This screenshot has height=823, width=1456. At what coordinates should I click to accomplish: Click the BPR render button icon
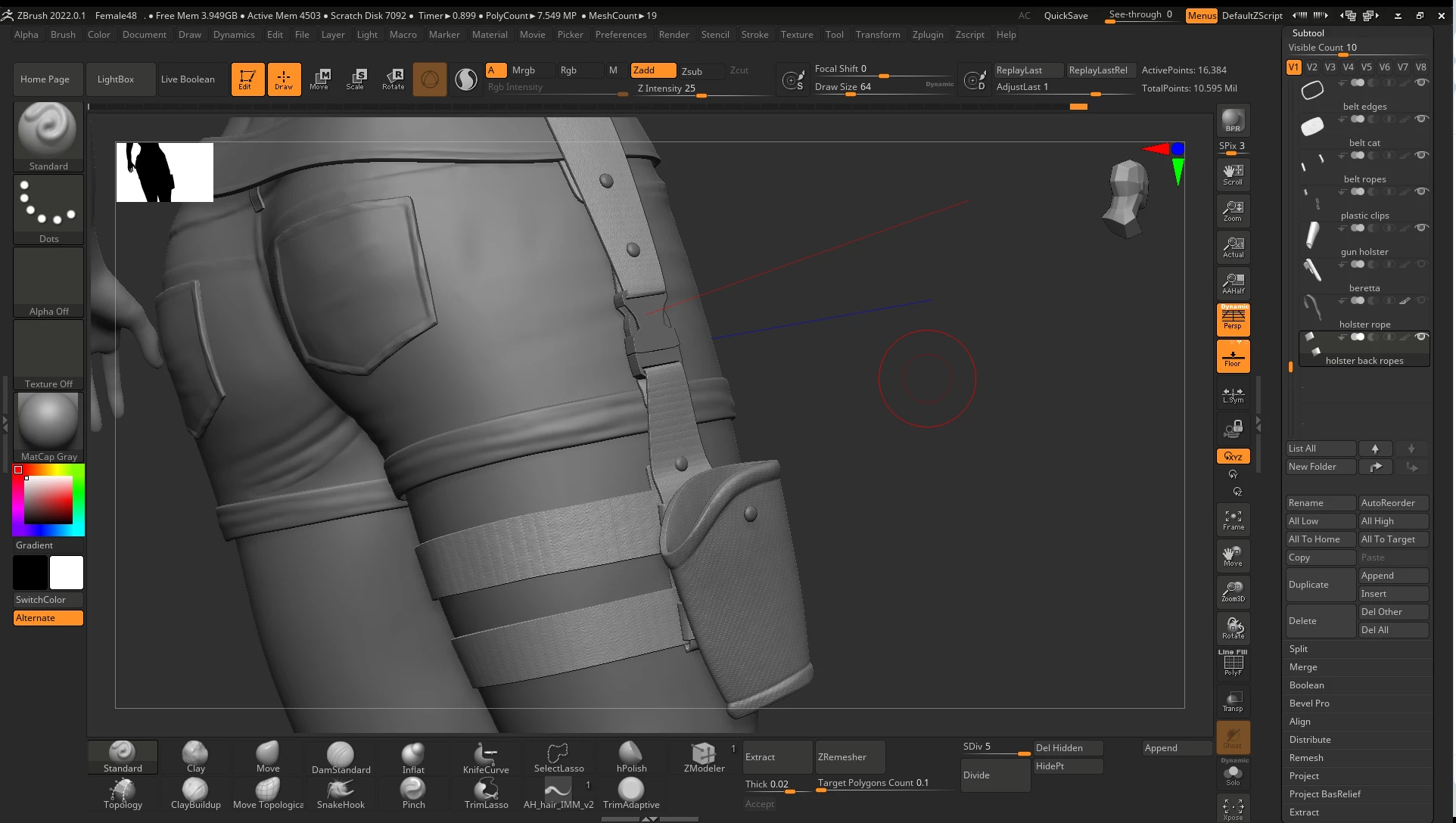pos(1233,121)
